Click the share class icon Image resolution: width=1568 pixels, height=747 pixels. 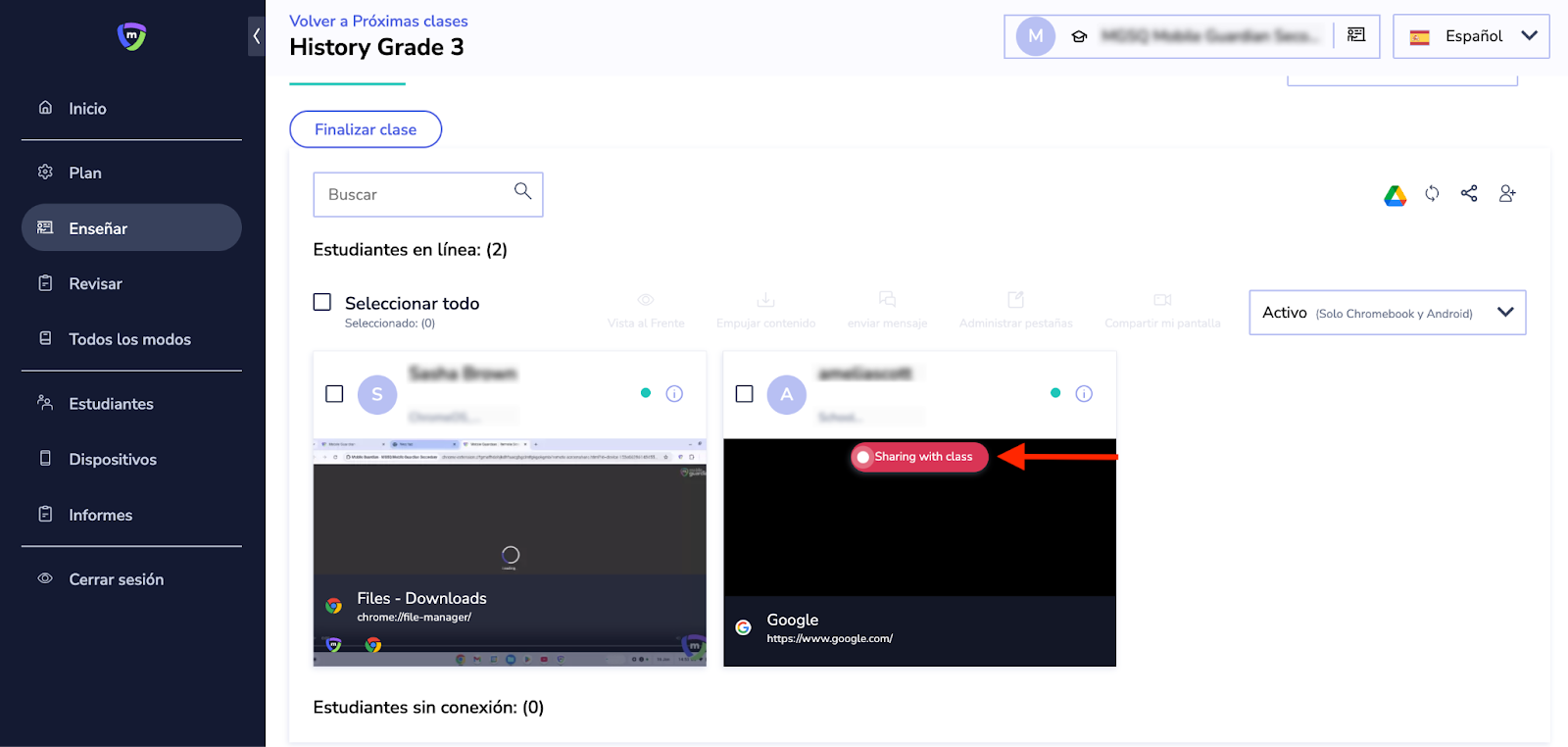click(x=1469, y=194)
